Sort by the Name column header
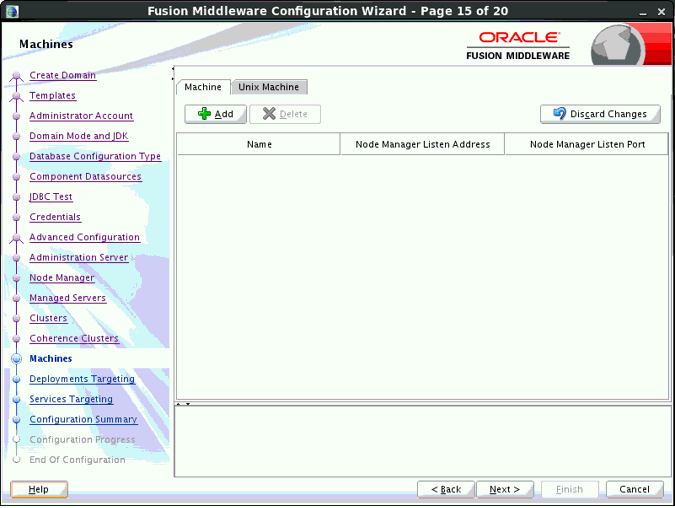Viewport: 675px width, 508px height. [259, 144]
